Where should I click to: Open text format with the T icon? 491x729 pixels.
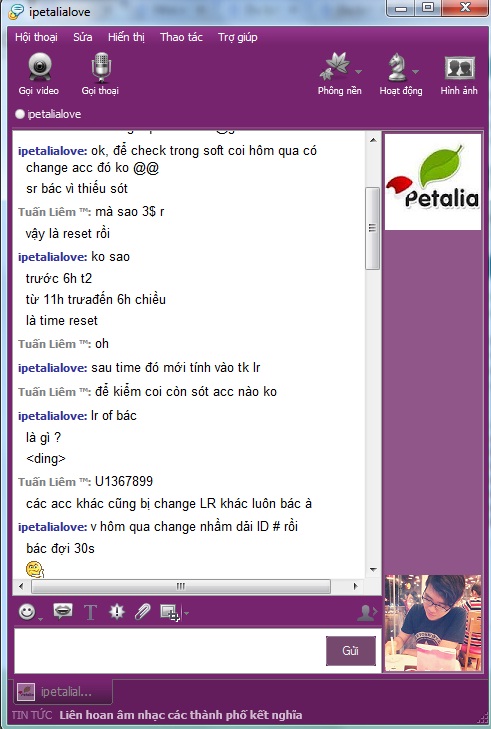coord(90,613)
